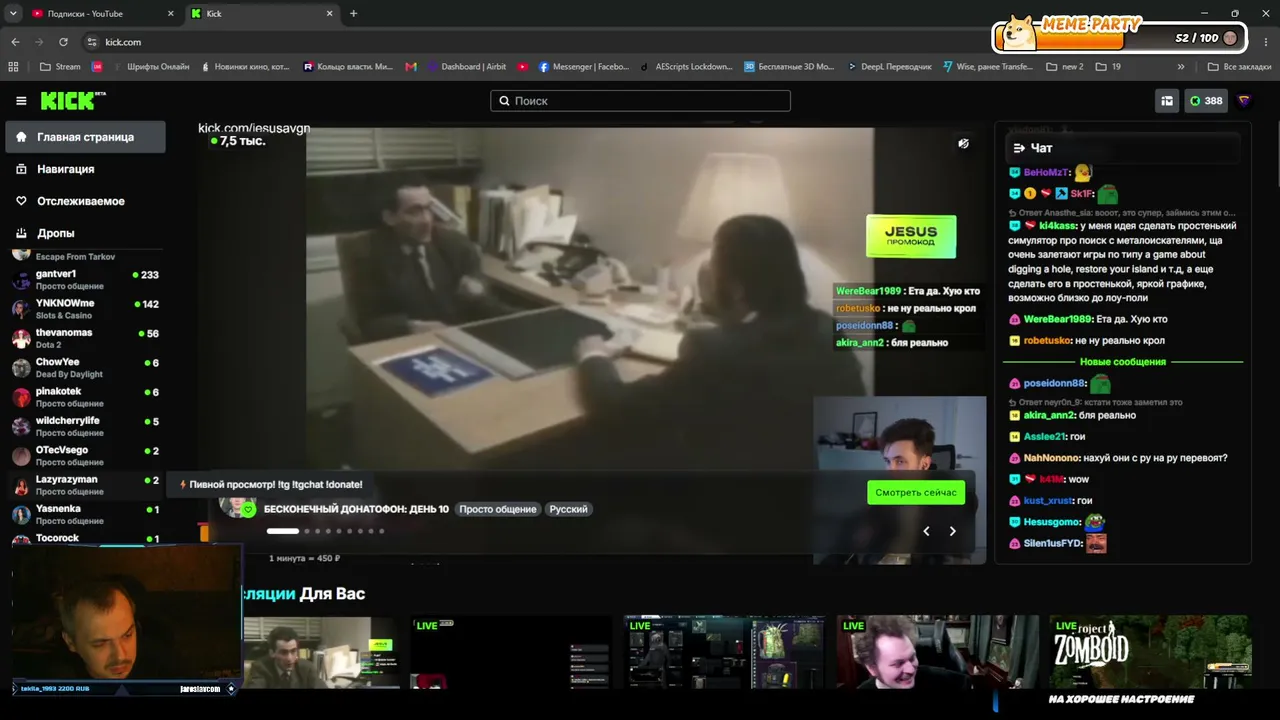
Task: Close the Подписки - YouTube tab
Action: pyautogui.click(x=170, y=14)
